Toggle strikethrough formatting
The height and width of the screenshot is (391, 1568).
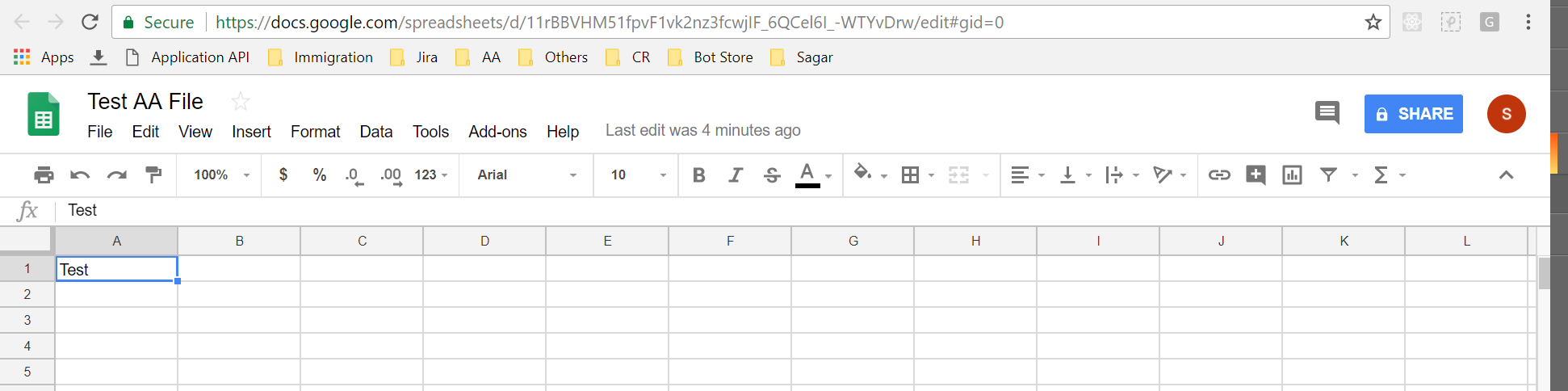[x=772, y=175]
